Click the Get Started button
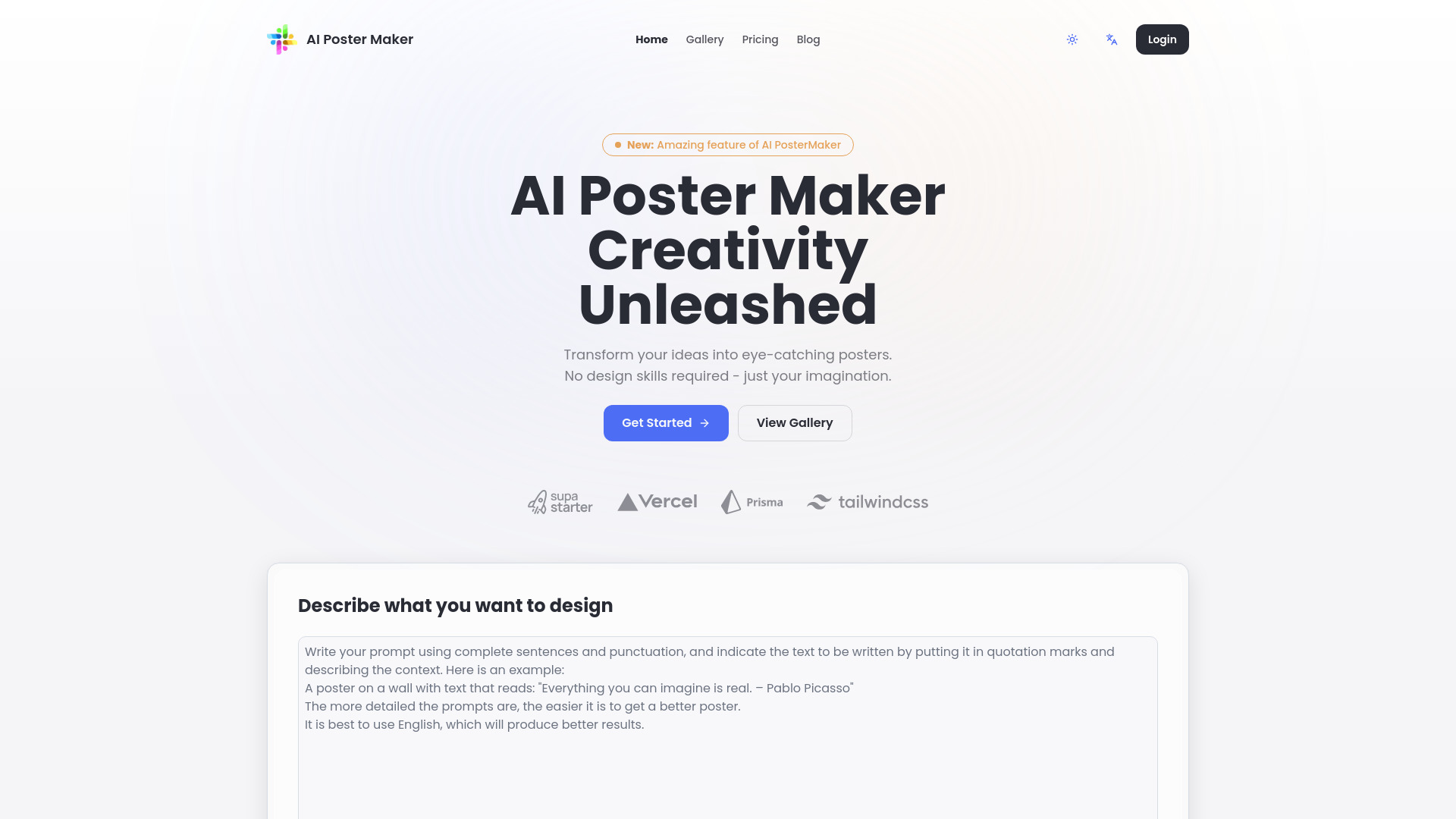The width and height of the screenshot is (1456, 819). [x=665, y=422]
